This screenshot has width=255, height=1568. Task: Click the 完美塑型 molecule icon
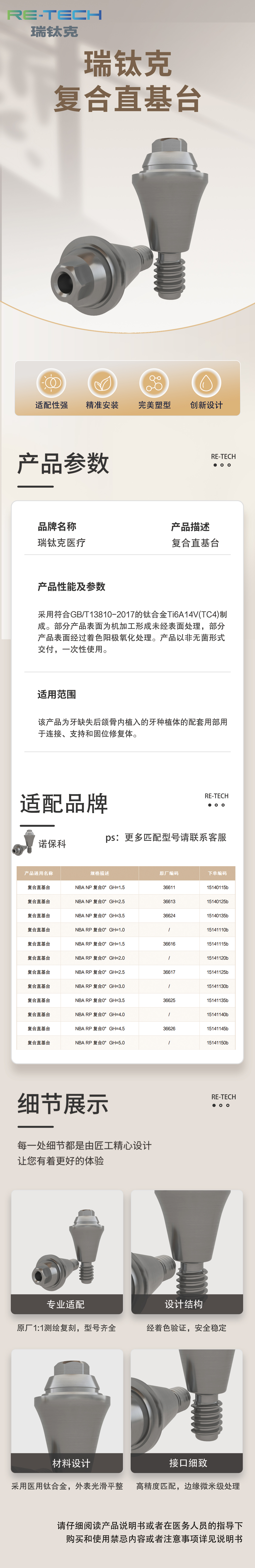tap(154, 383)
